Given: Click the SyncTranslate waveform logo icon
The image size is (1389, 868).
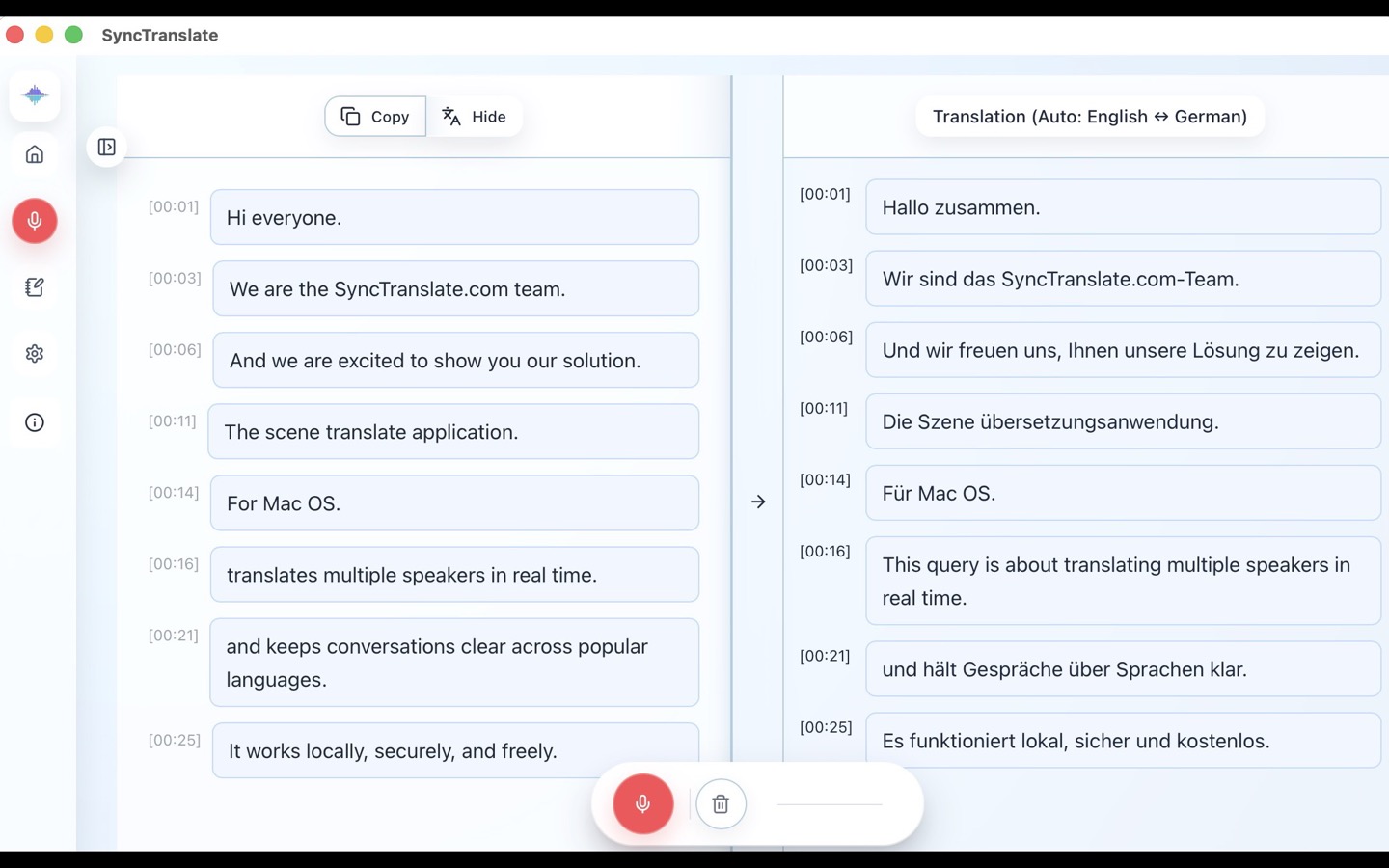Looking at the screenshot, I should (35, 95).
